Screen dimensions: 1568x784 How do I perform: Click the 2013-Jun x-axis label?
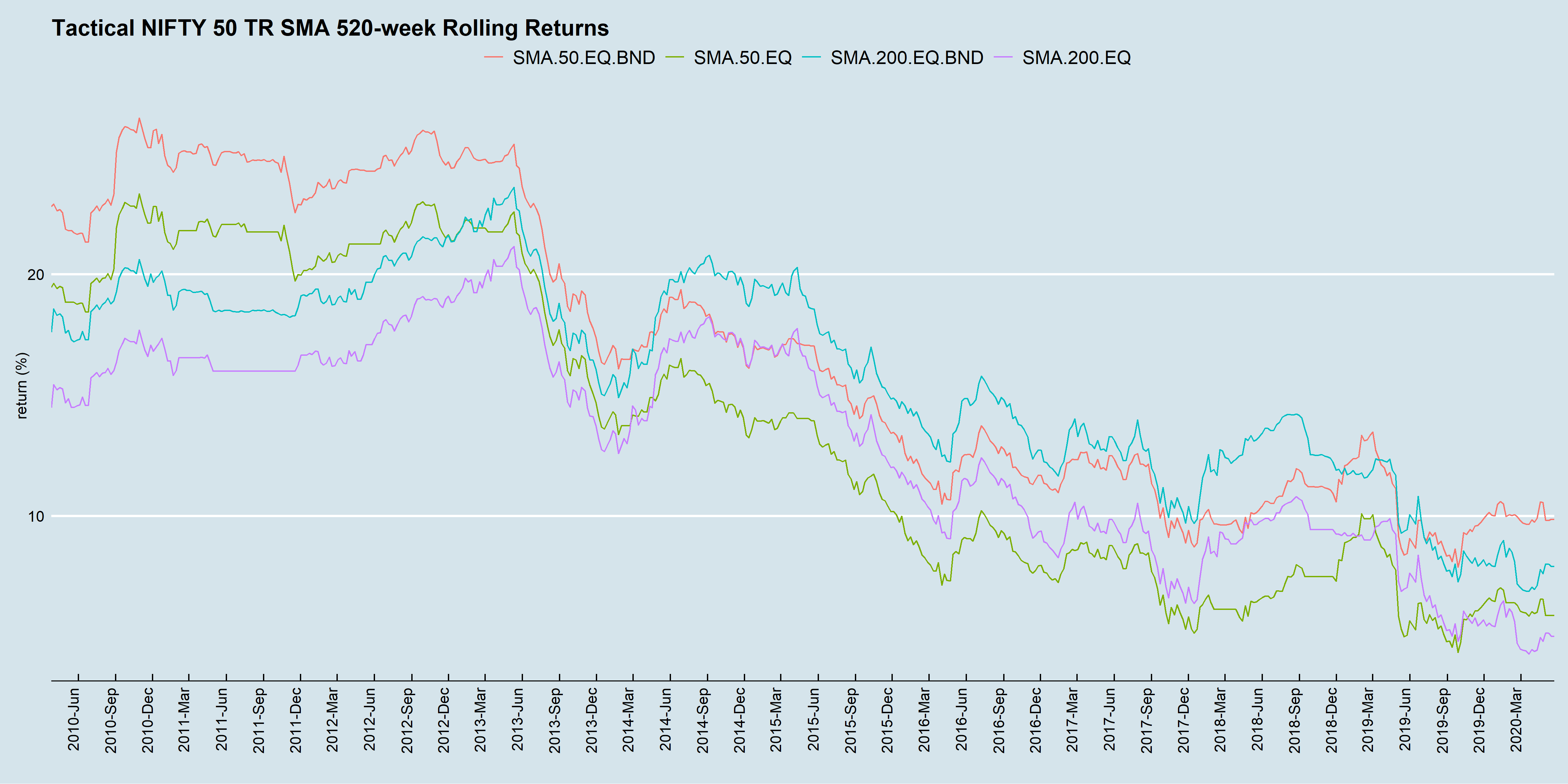click(x=517, y=719)
